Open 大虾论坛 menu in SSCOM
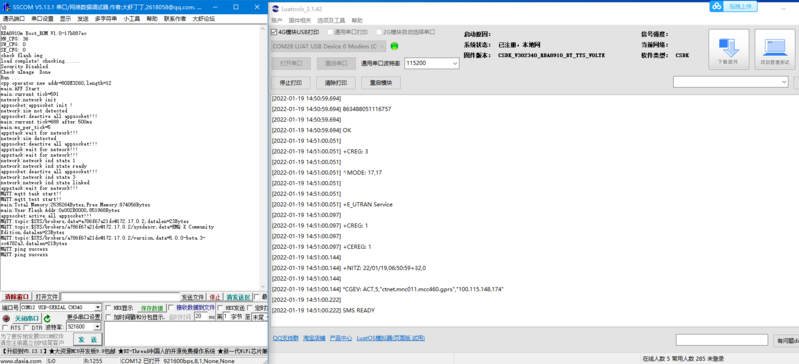Viewport: 799px width, 364px height. [203, 18]
